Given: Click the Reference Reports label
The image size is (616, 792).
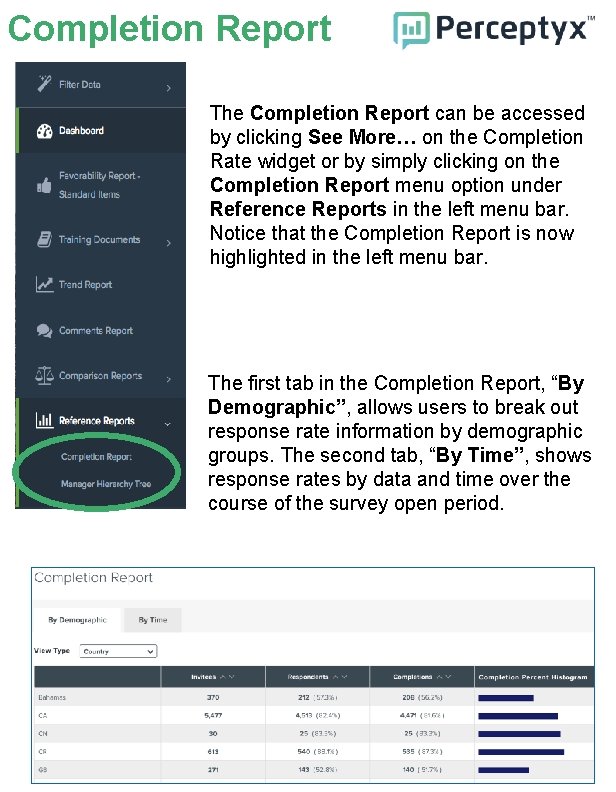Looking at the screenshot, I should 97,421.
